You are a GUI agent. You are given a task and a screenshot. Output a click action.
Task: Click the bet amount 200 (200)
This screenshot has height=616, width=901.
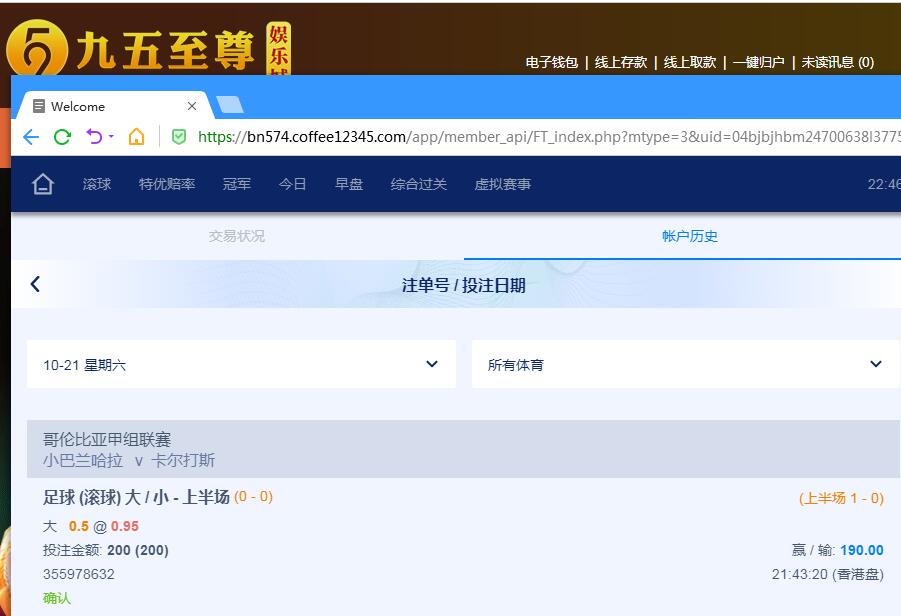pos(138,550)
